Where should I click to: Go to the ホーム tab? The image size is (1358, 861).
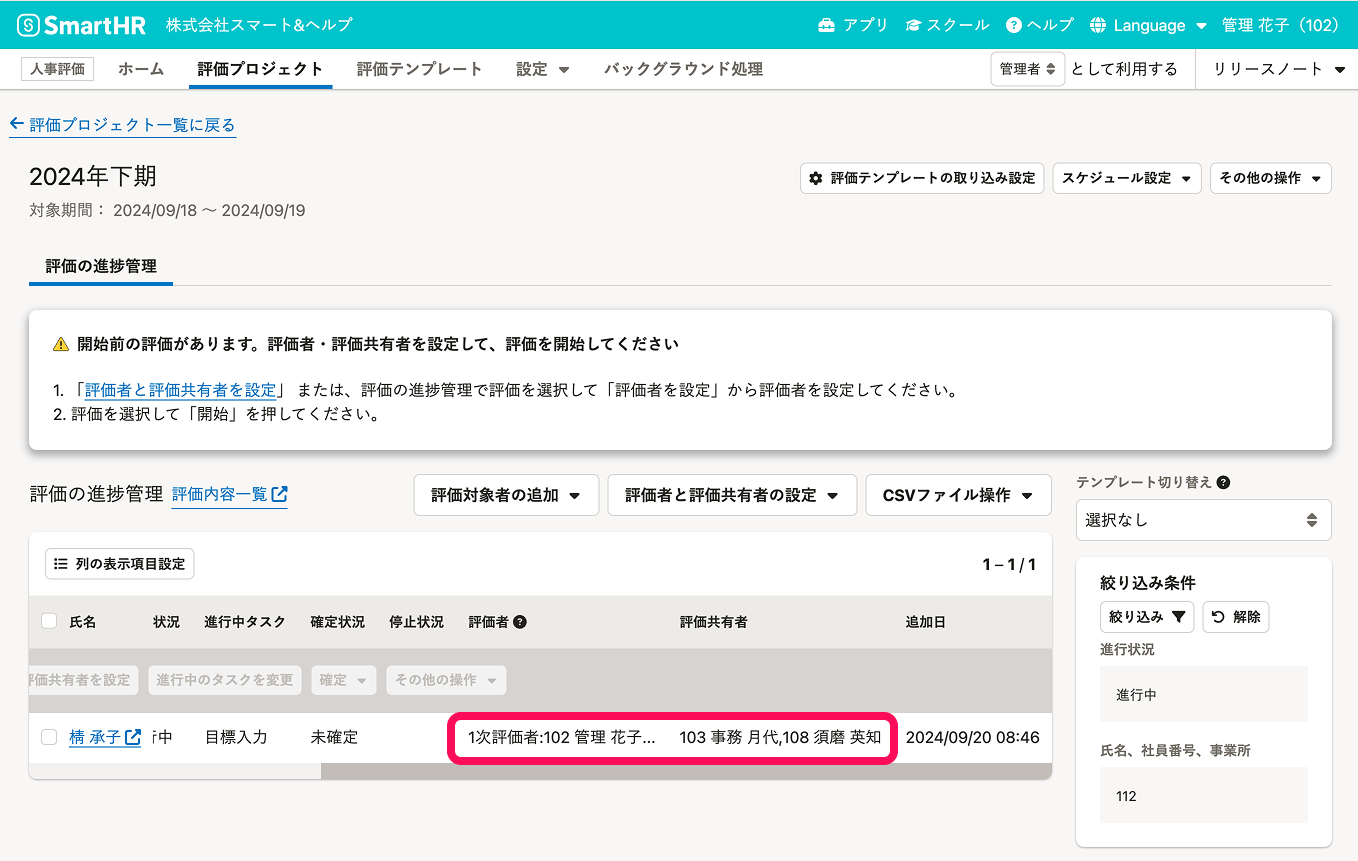click(x=141, y=69)
